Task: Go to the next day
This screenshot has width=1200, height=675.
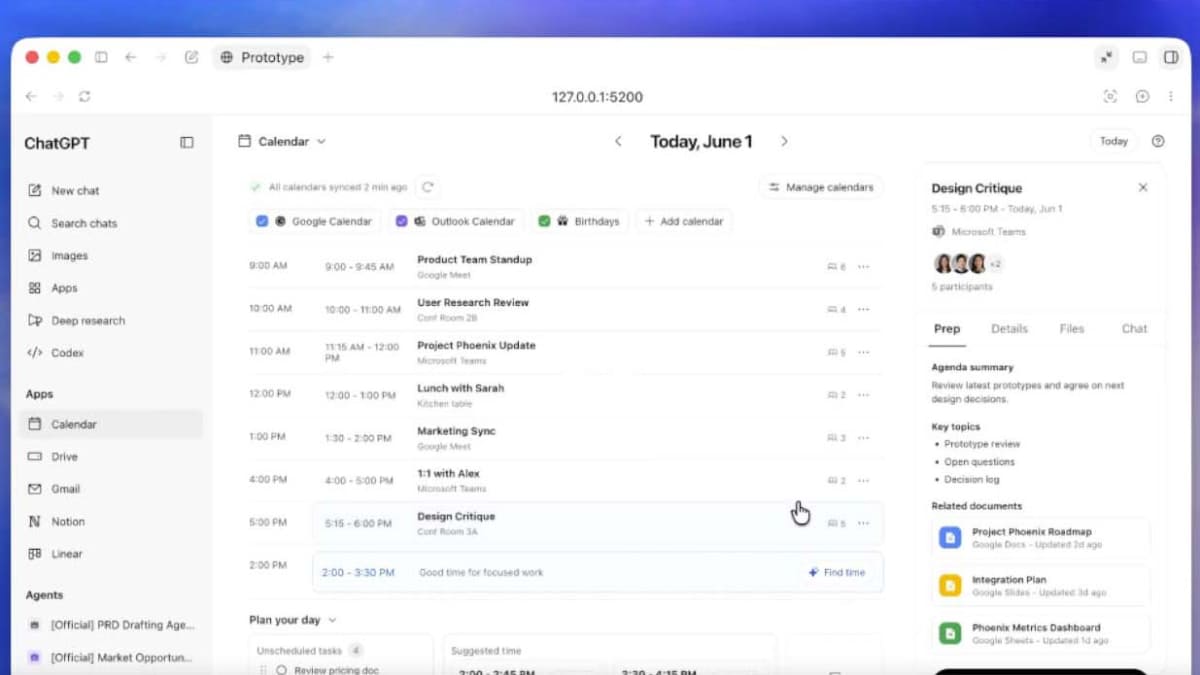Action: pyautogui.click(x=784, y=142)
